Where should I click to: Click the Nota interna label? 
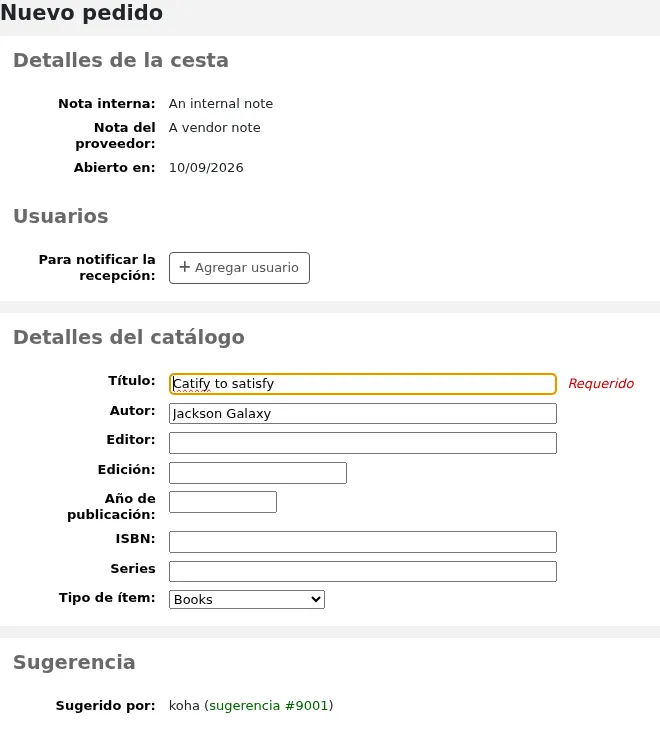coord(107,103)
